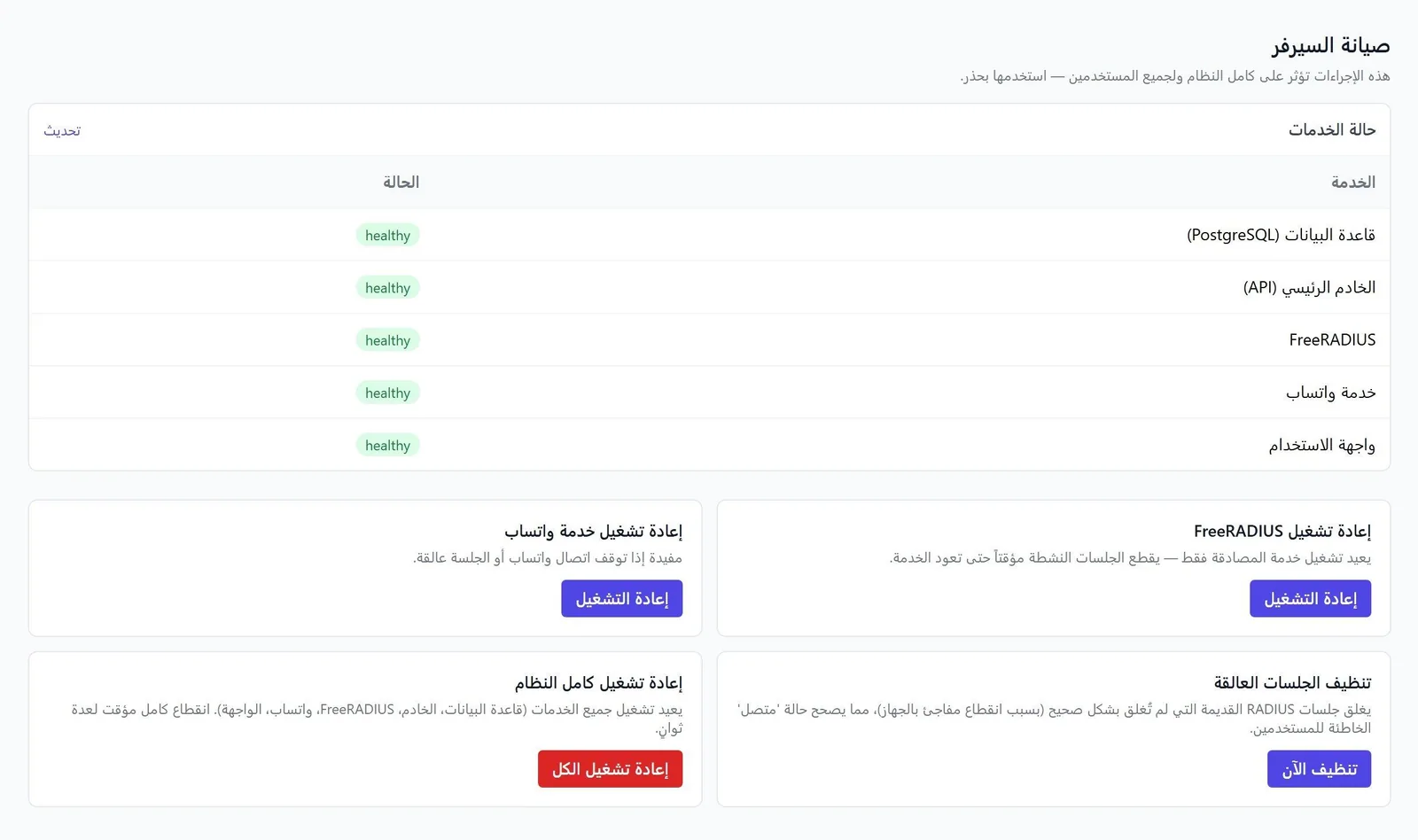
Task: Select the healthy badge for FreeRADIUS row
Action: coord(387,340)
